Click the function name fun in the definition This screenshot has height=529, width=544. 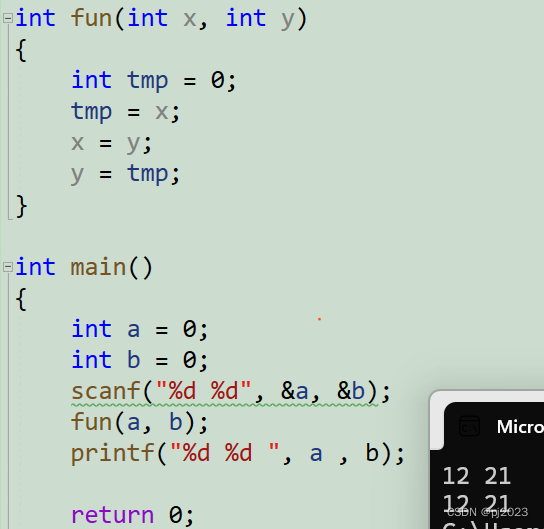coord(92,18)
